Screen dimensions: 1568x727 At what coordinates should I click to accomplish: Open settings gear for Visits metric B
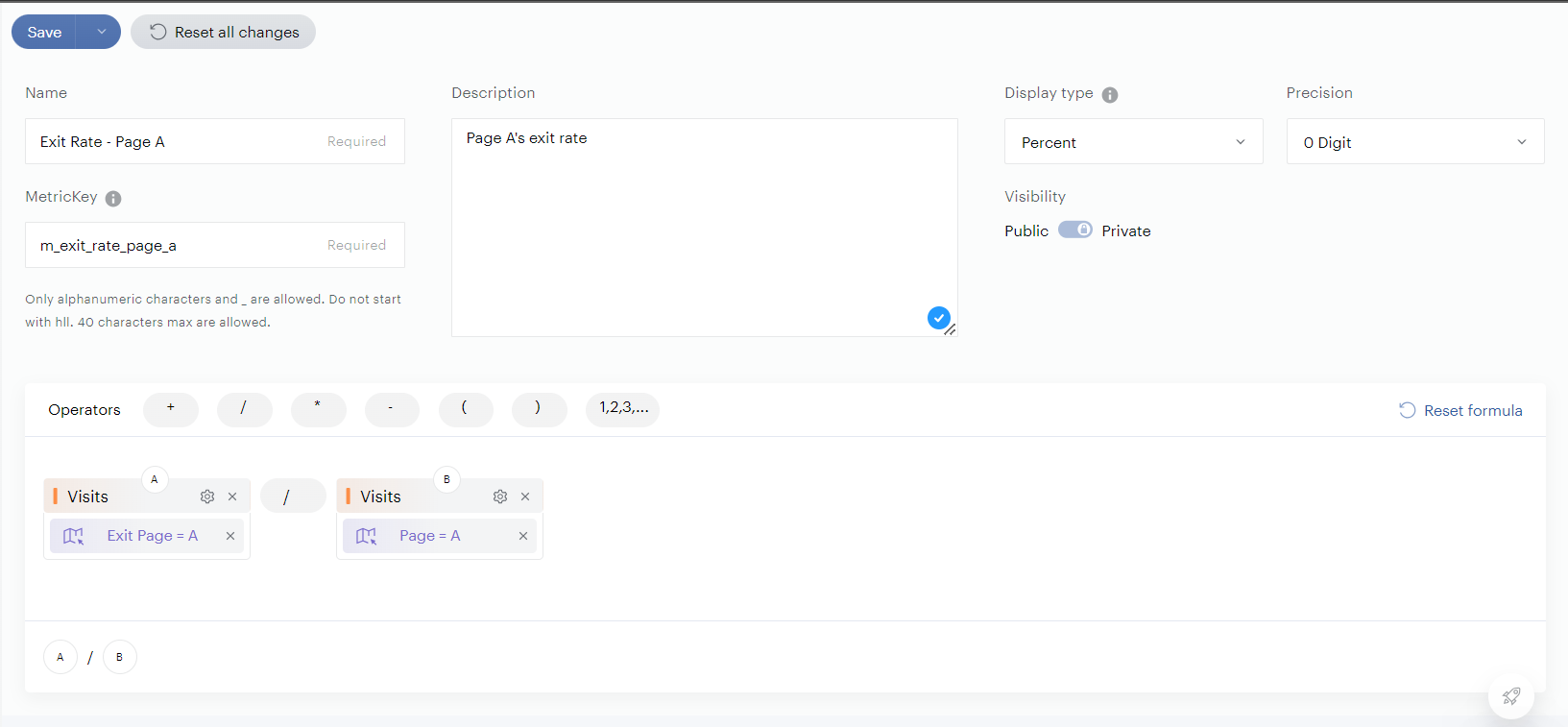coord(500,497)
